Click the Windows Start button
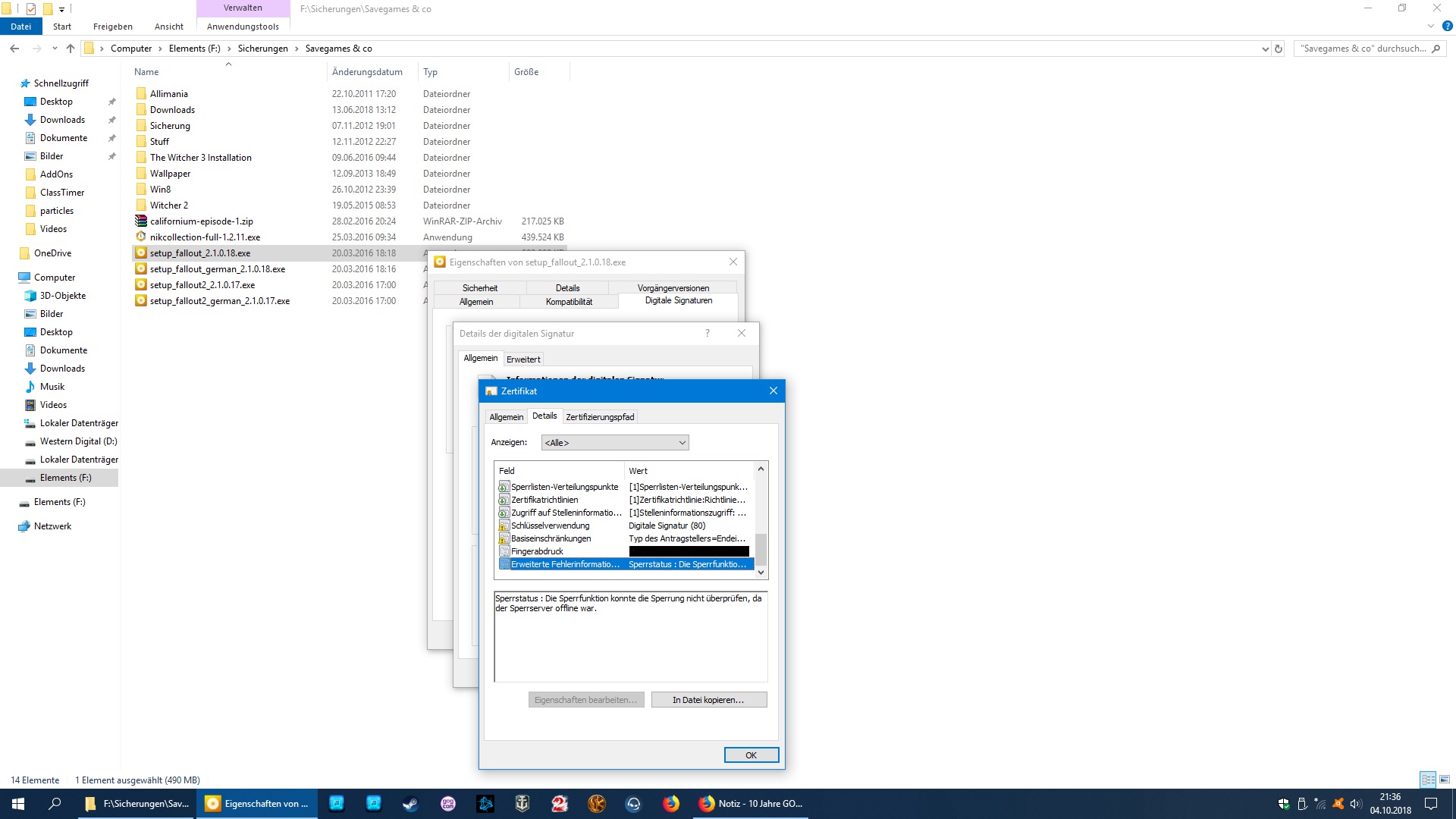Image resolution: width=1456 pixels, height=819 pixels. tap(18, 804)
